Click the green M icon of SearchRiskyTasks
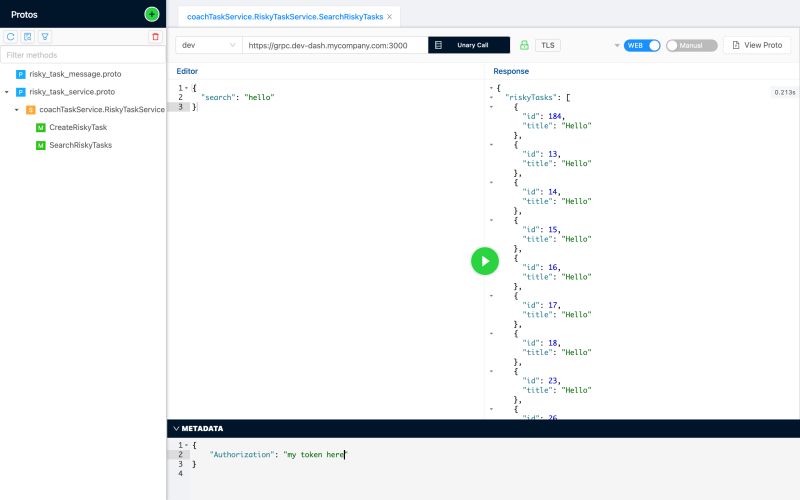 (x=41, y=145)
